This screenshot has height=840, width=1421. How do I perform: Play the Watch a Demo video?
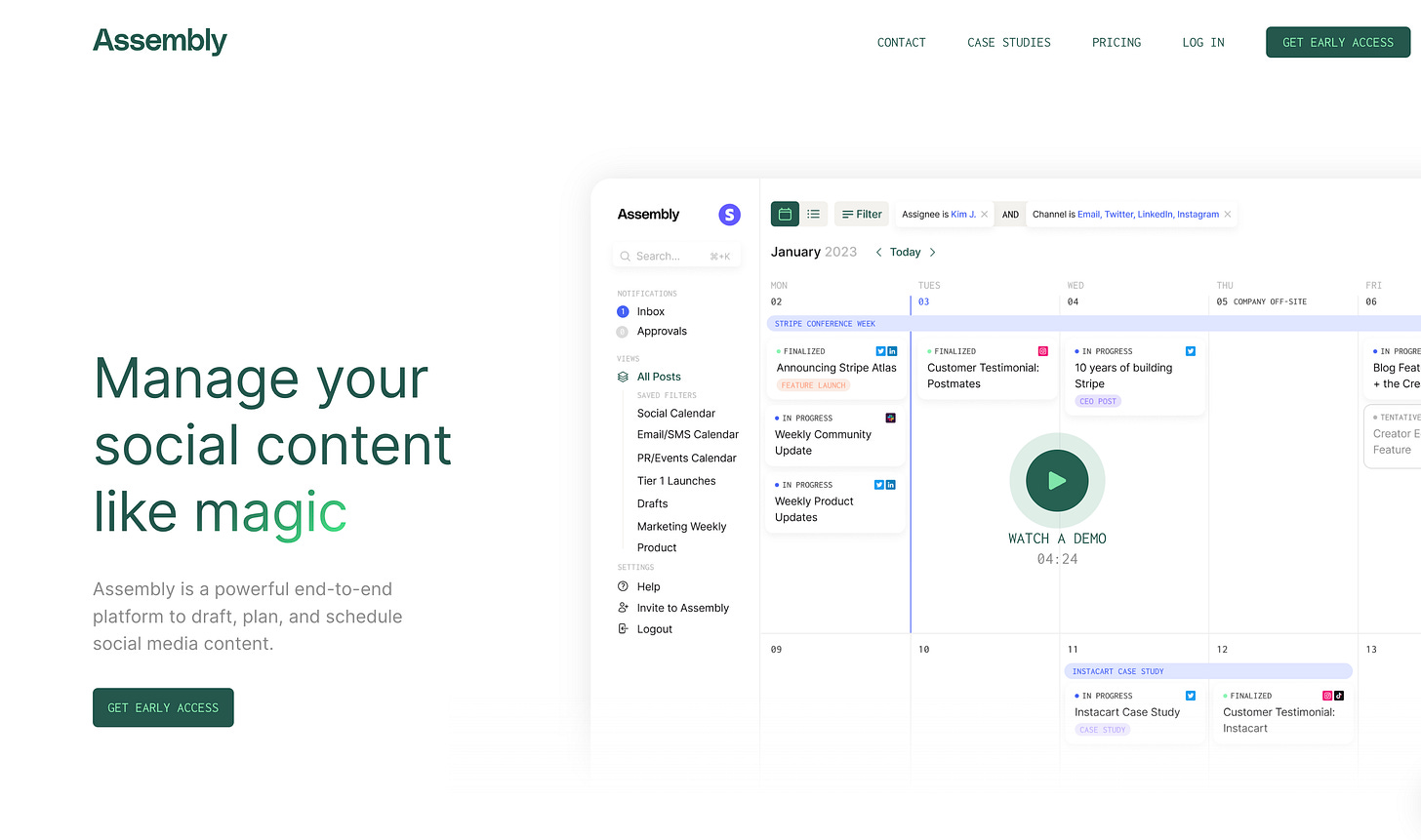coord(1057,480)
